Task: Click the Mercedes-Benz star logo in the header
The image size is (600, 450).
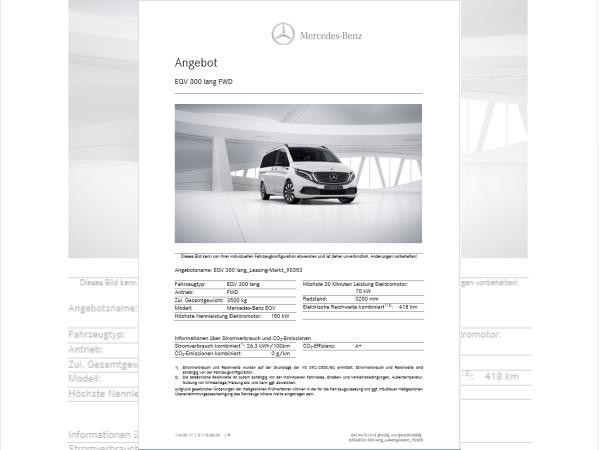Action: [x=283, y=35]
